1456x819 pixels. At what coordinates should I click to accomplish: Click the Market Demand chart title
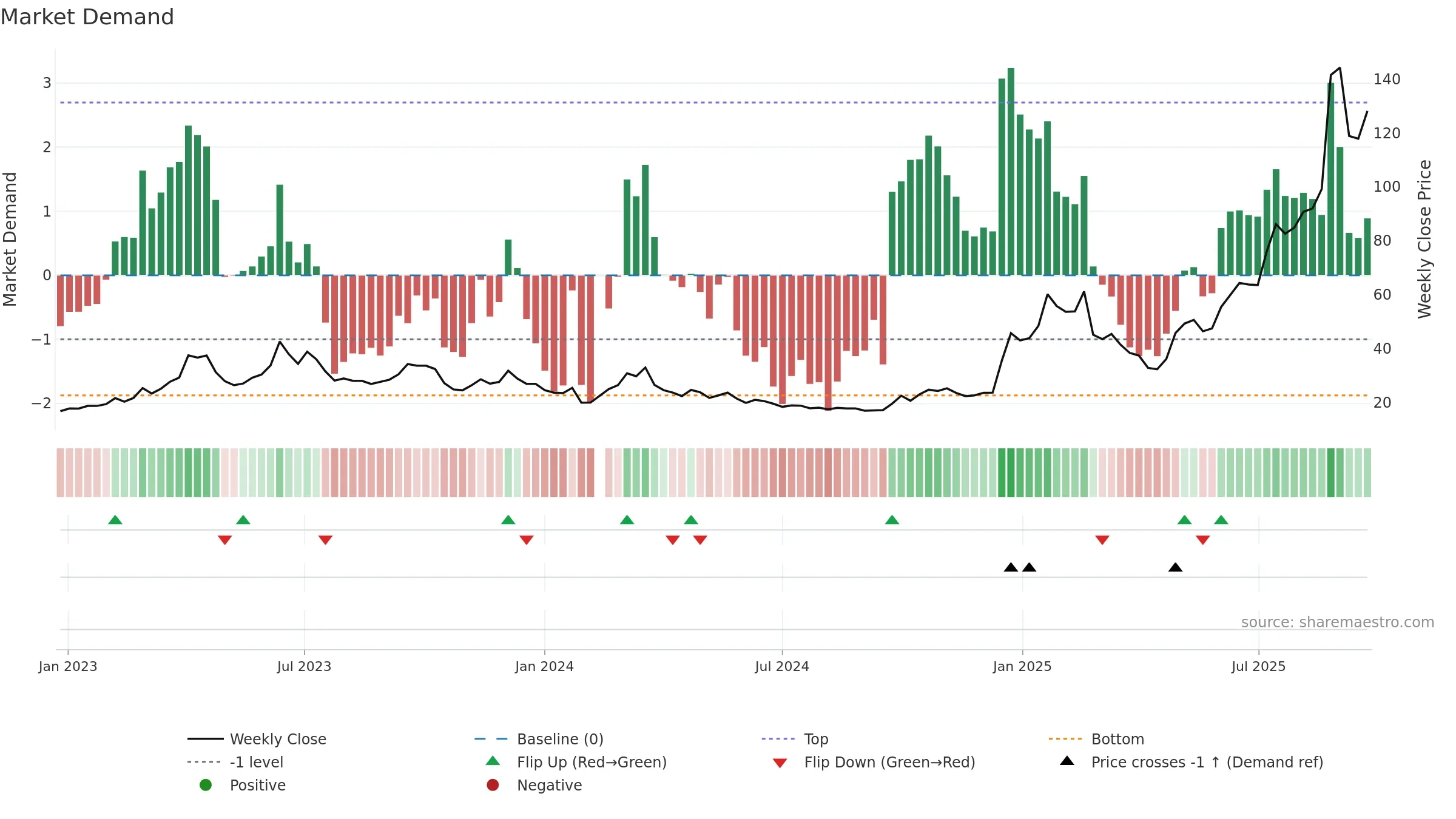87,17
